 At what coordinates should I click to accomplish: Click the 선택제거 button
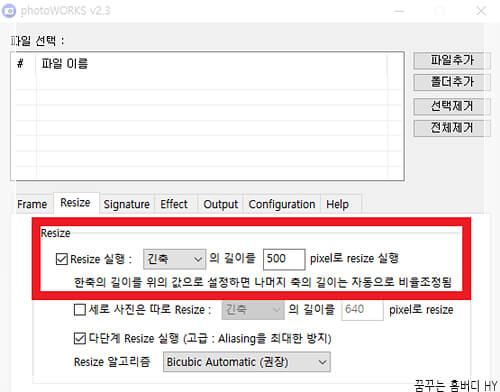tap(452, 106)
